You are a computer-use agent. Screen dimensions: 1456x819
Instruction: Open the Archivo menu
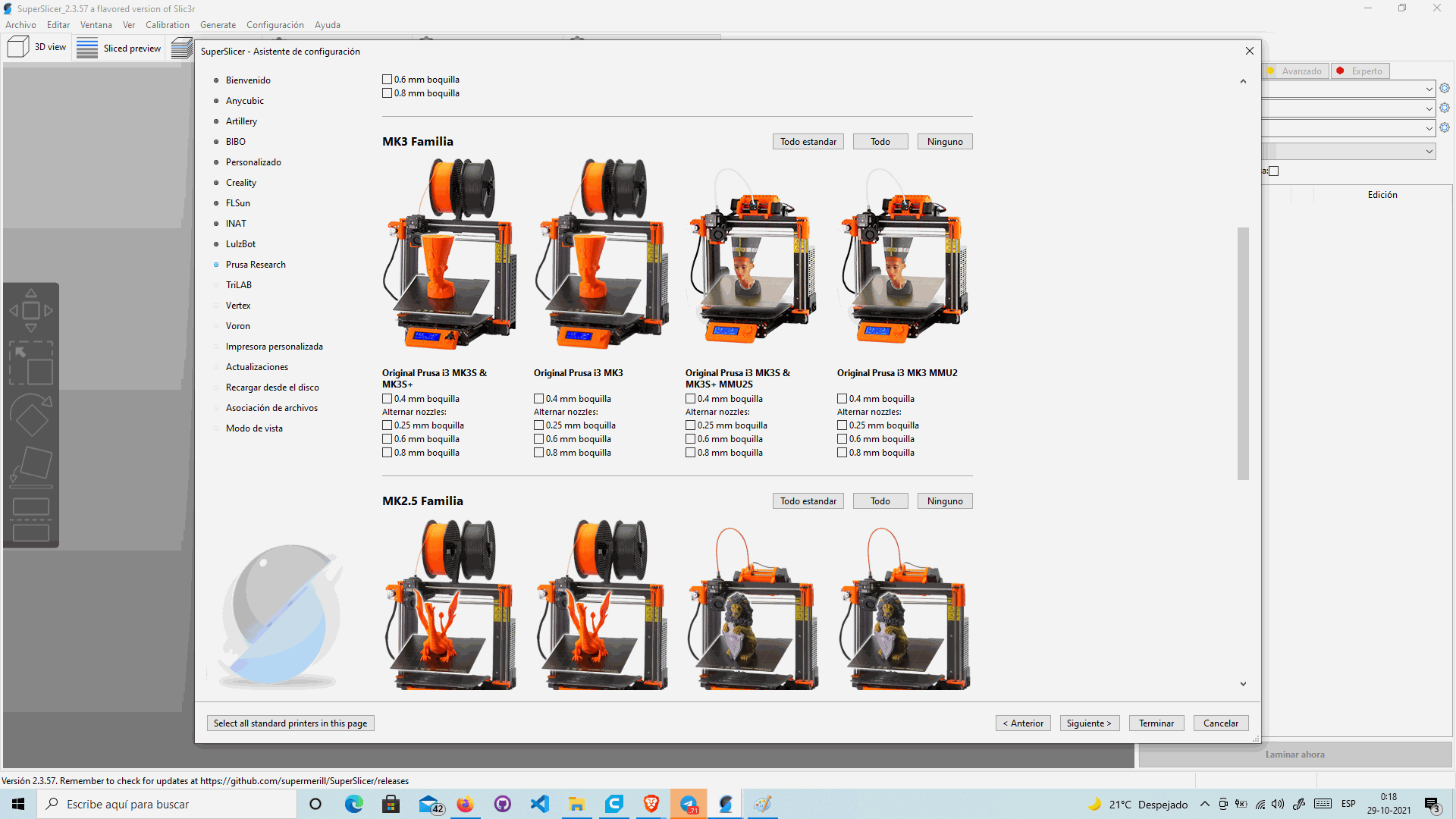(20, 25)
